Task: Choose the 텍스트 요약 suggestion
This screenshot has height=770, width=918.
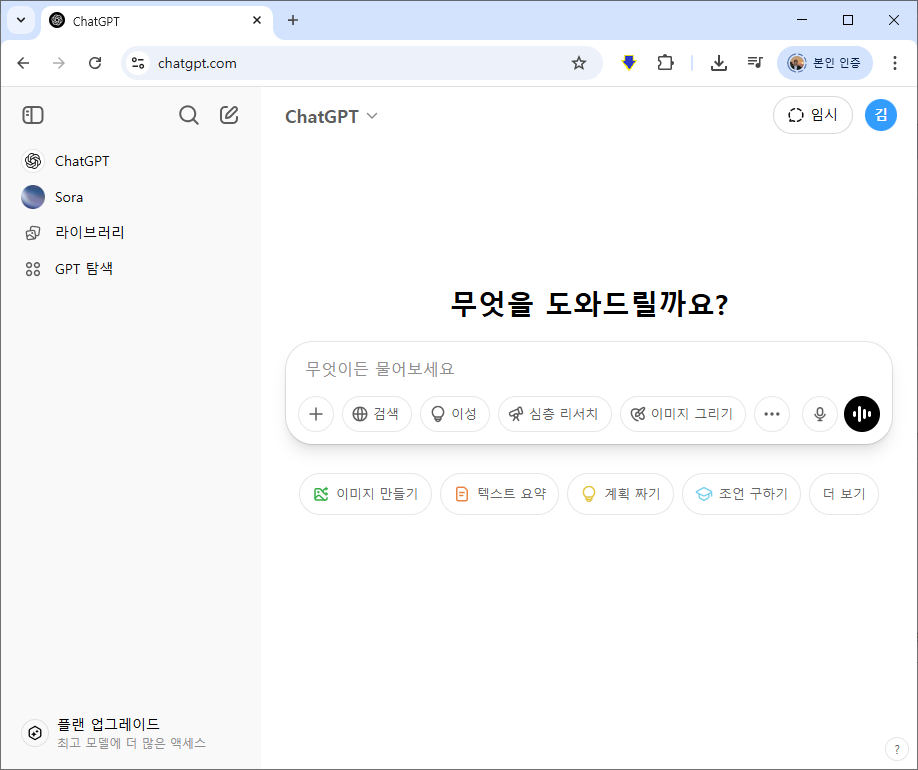Action: coord(499,494)
